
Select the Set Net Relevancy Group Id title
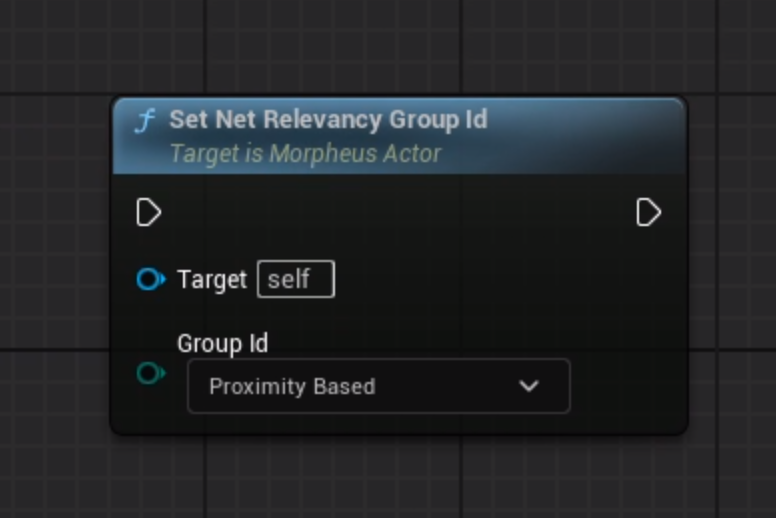(327, 120)
